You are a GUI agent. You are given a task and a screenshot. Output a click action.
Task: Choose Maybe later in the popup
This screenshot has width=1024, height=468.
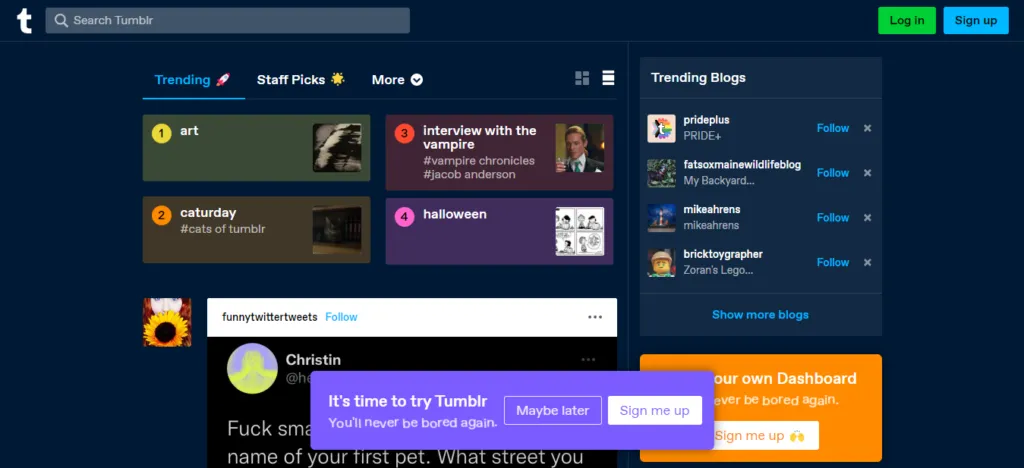(x=552, y=410)
